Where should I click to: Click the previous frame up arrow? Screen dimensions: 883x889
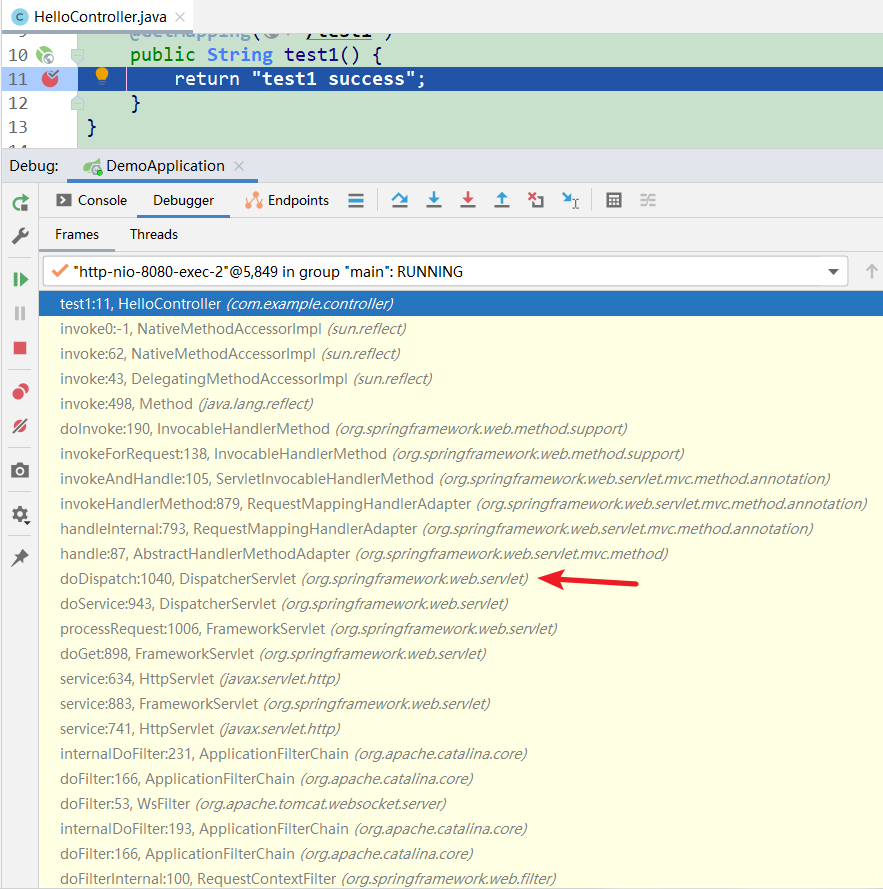(x=871, y=272)
